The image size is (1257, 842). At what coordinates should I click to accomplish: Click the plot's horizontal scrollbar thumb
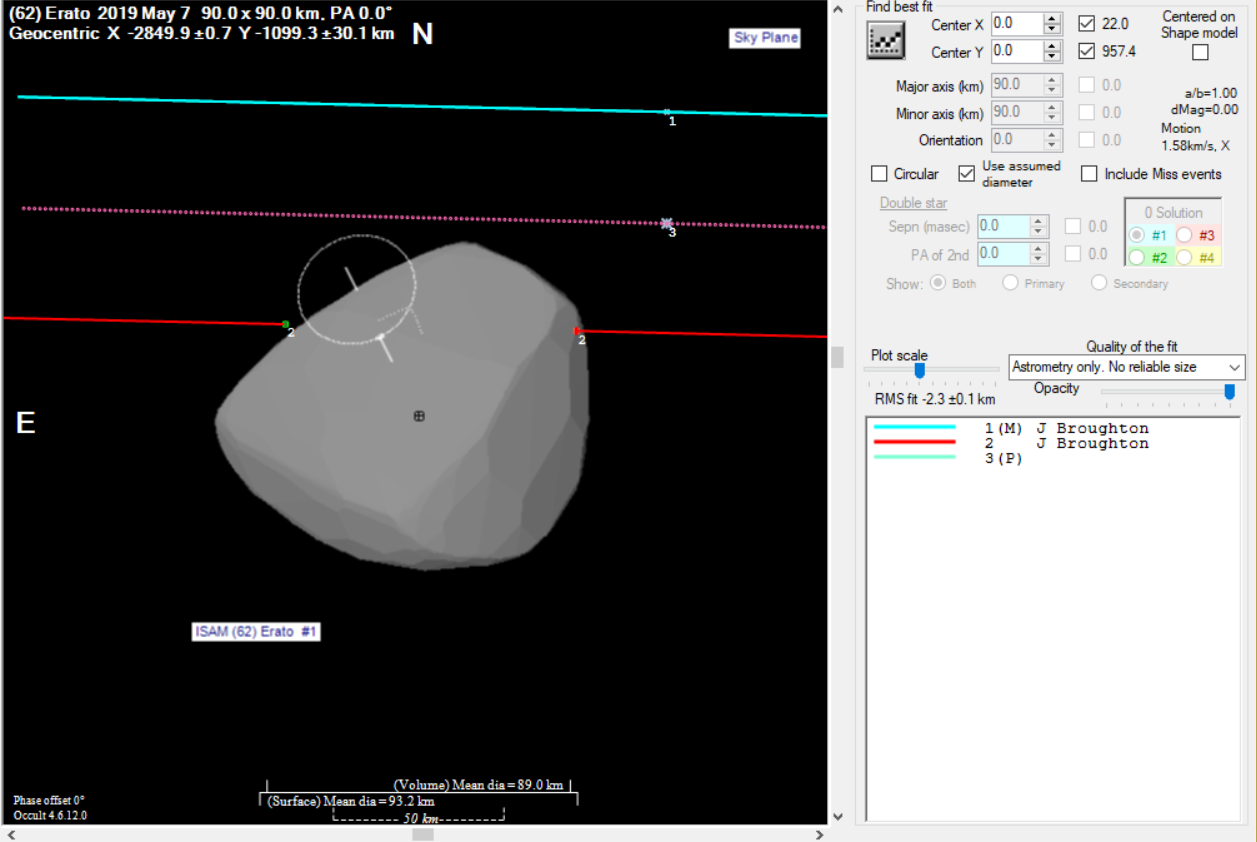[x=423, y=834]
